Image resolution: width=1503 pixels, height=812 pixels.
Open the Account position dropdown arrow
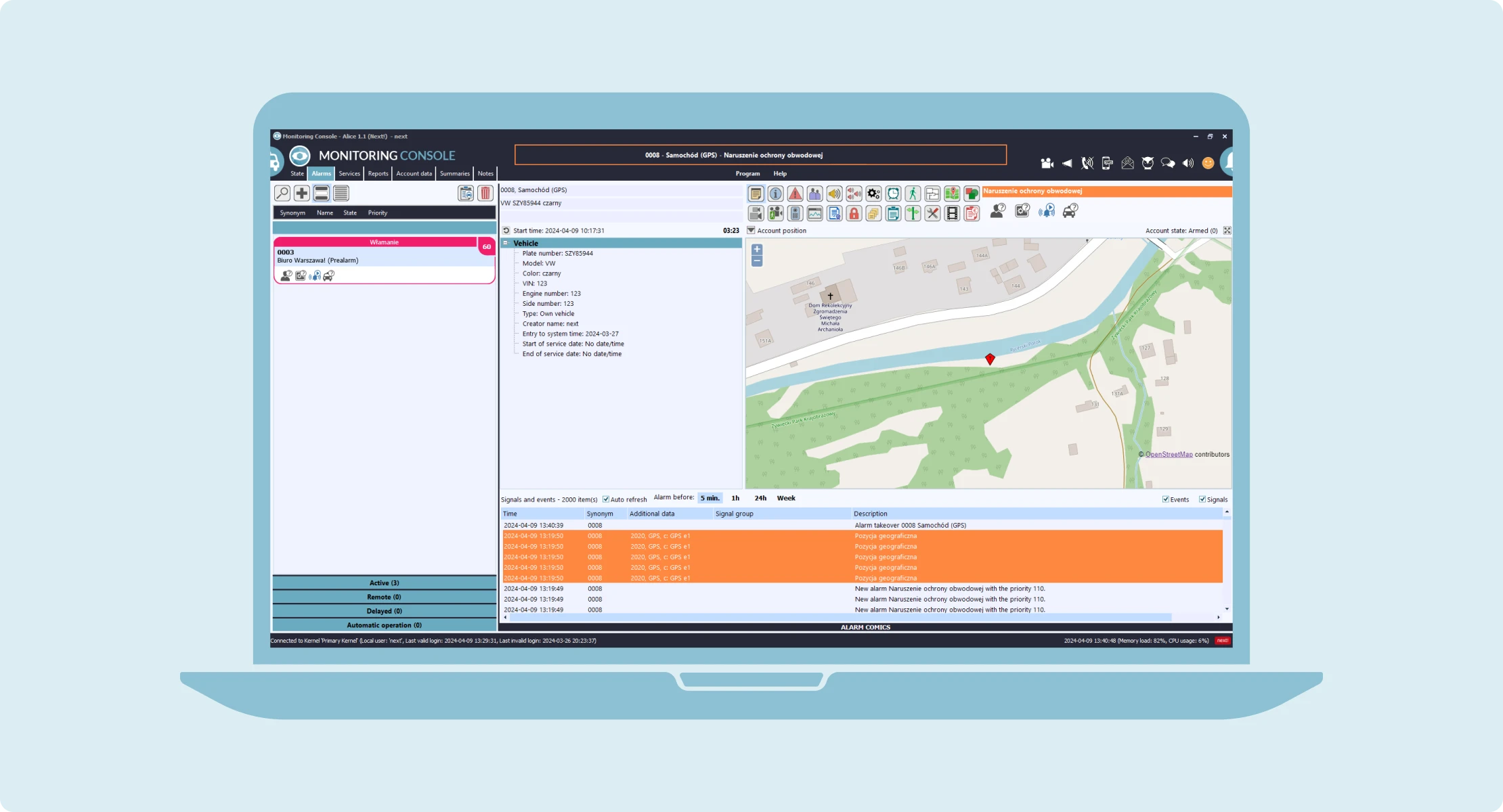pos(751,231)
